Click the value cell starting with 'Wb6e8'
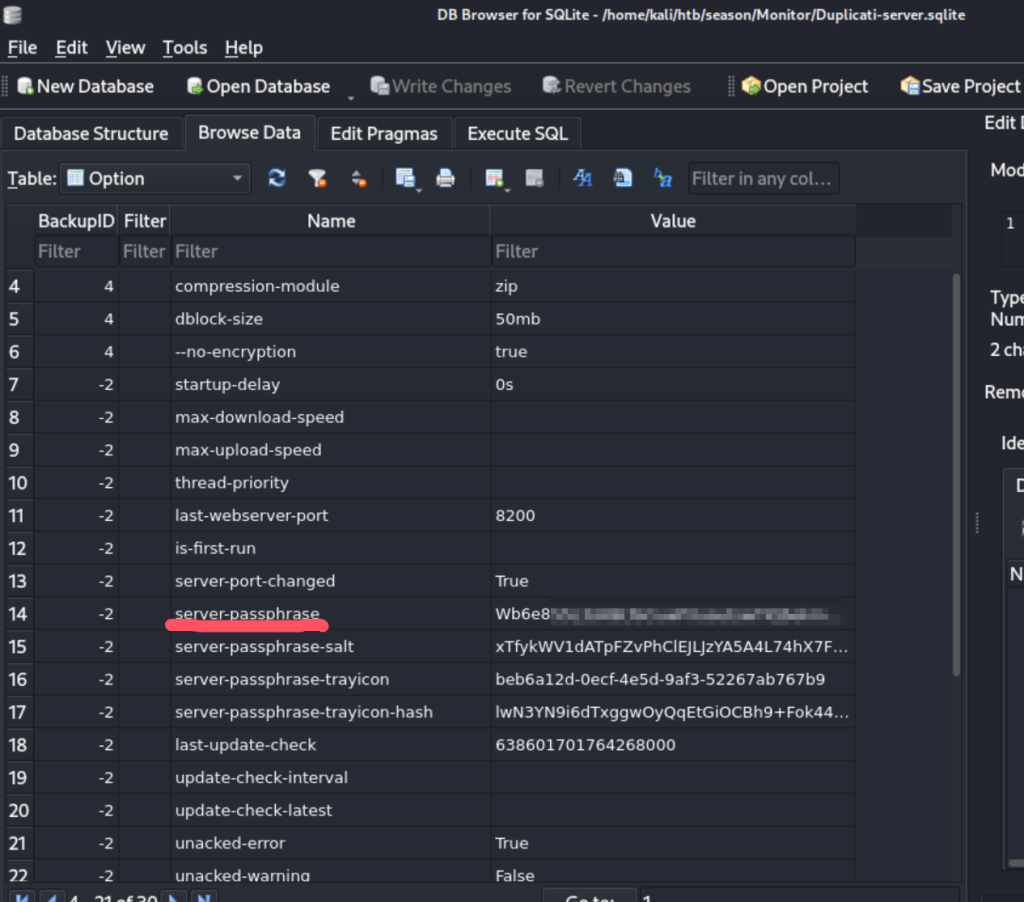The image size is (1024, 902). tap(673, 614)
